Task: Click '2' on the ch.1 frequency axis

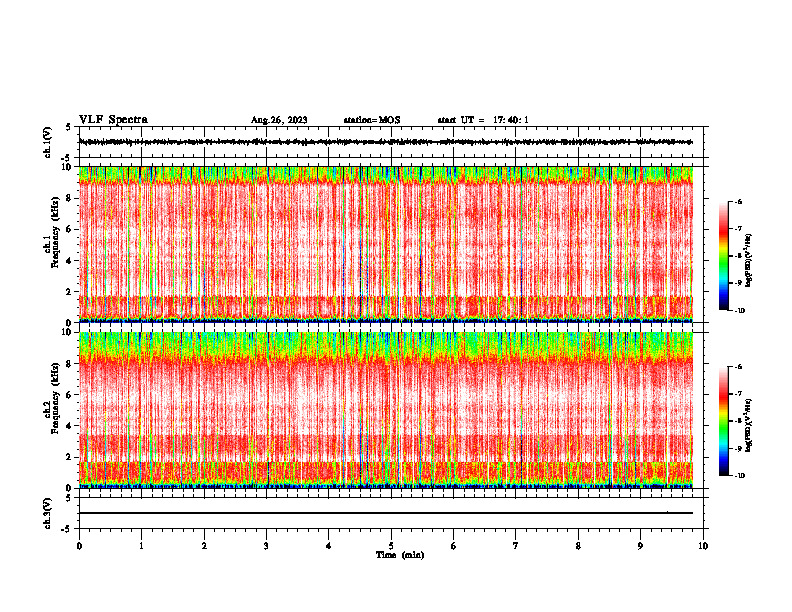Action: (x=69, y=292)
